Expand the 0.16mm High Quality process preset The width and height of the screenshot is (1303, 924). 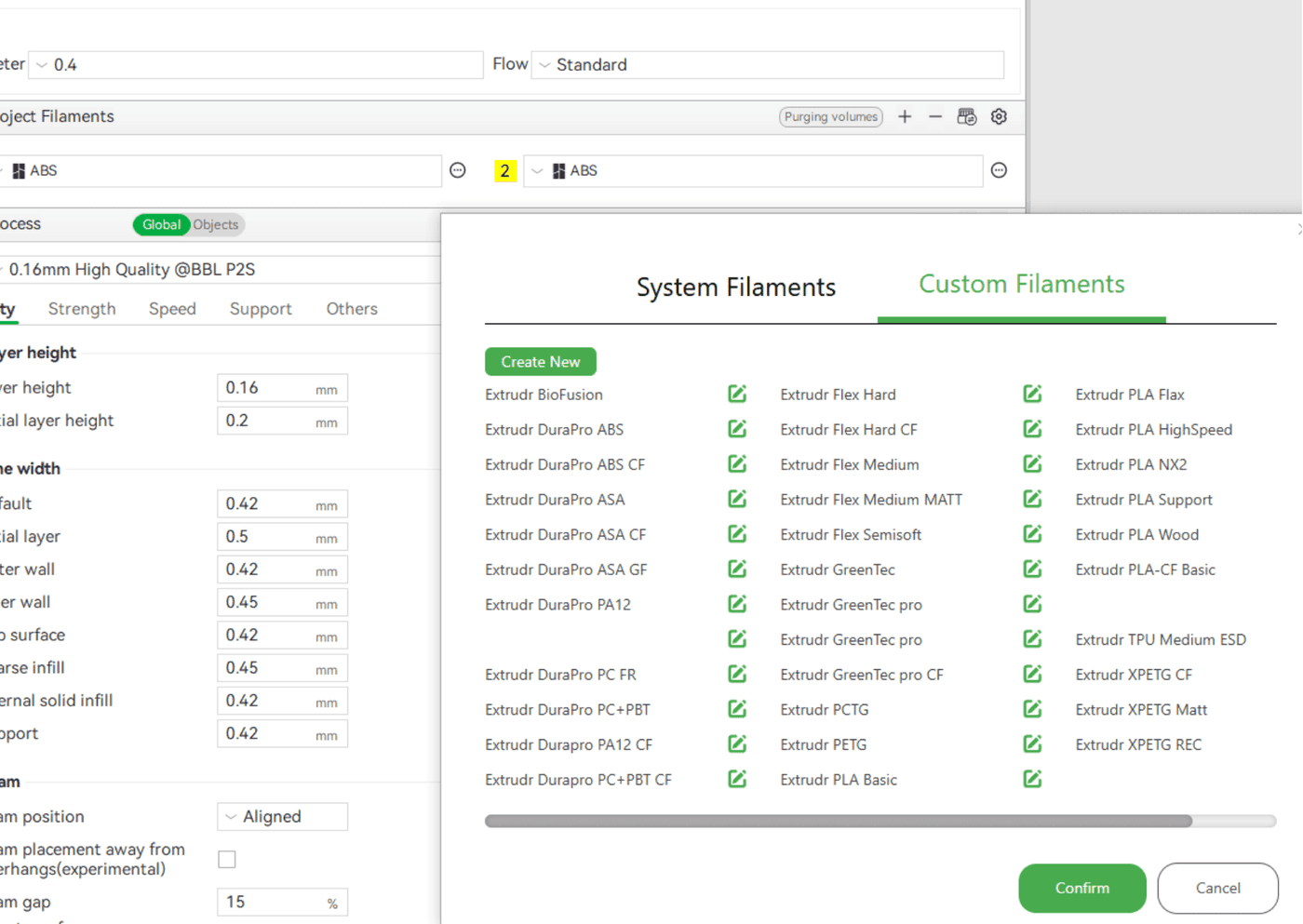221,269
